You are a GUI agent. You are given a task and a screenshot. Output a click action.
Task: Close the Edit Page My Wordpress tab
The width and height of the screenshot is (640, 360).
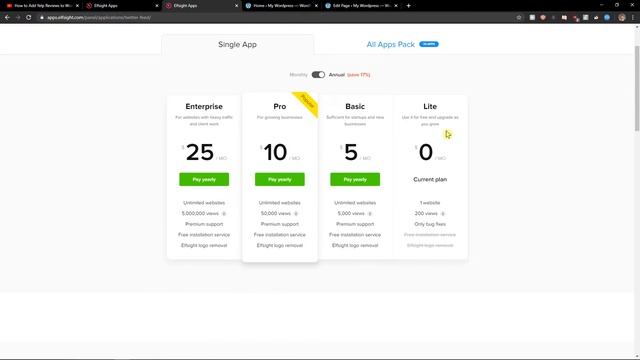pos(396,6)
